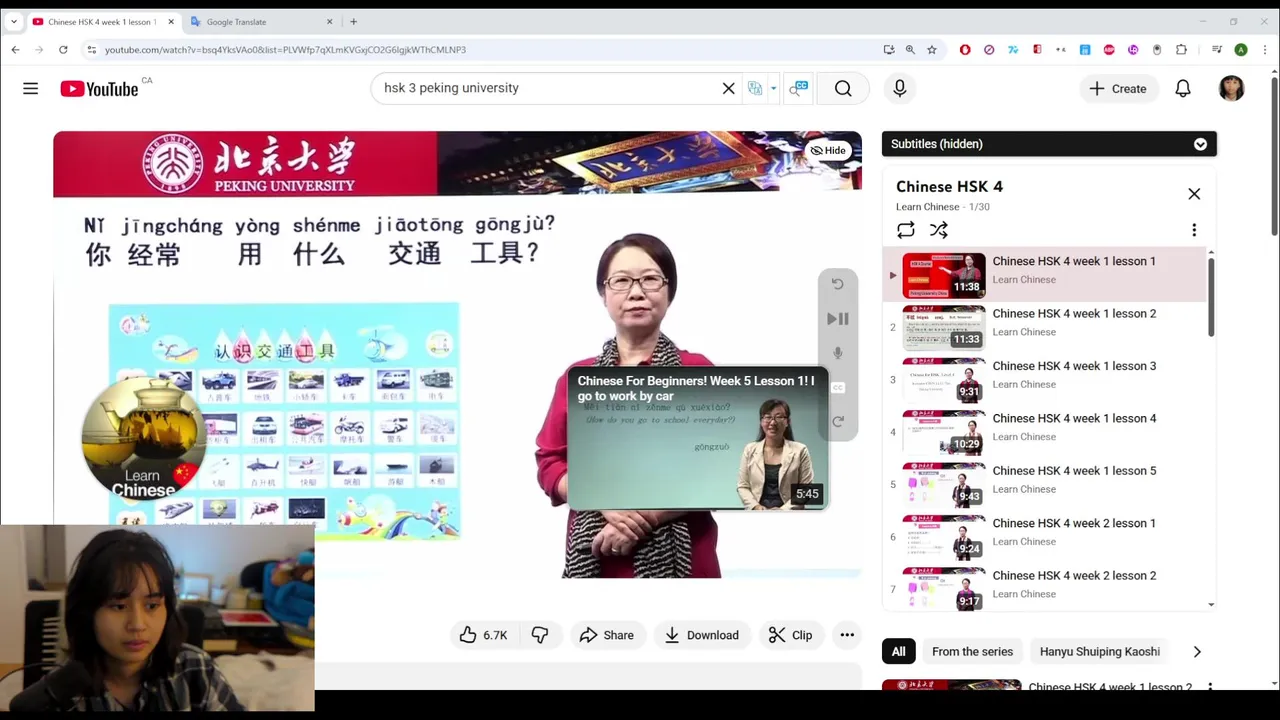Play Chinese HSK 4 week 1 lesson 5
Image resolution: width=1280 pixels, height=720 pixels.
tap(1045, 484)
